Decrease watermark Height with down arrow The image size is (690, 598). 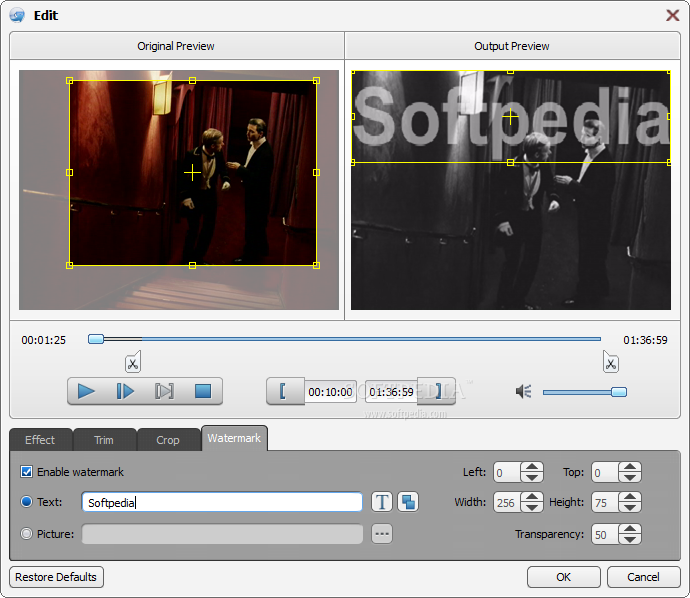click(x=630, y=507)
